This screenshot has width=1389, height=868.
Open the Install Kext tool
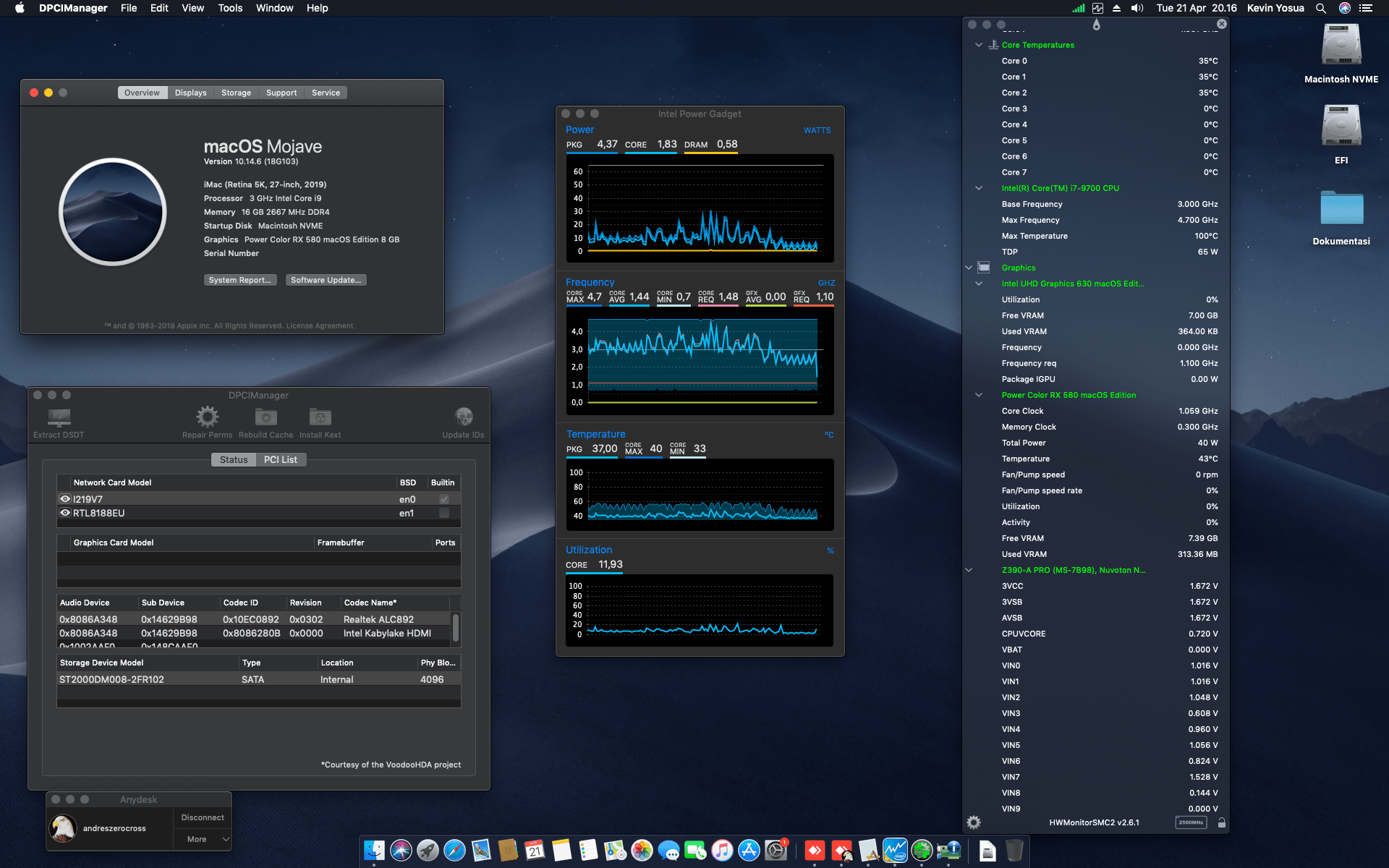[x=320, y=416]
